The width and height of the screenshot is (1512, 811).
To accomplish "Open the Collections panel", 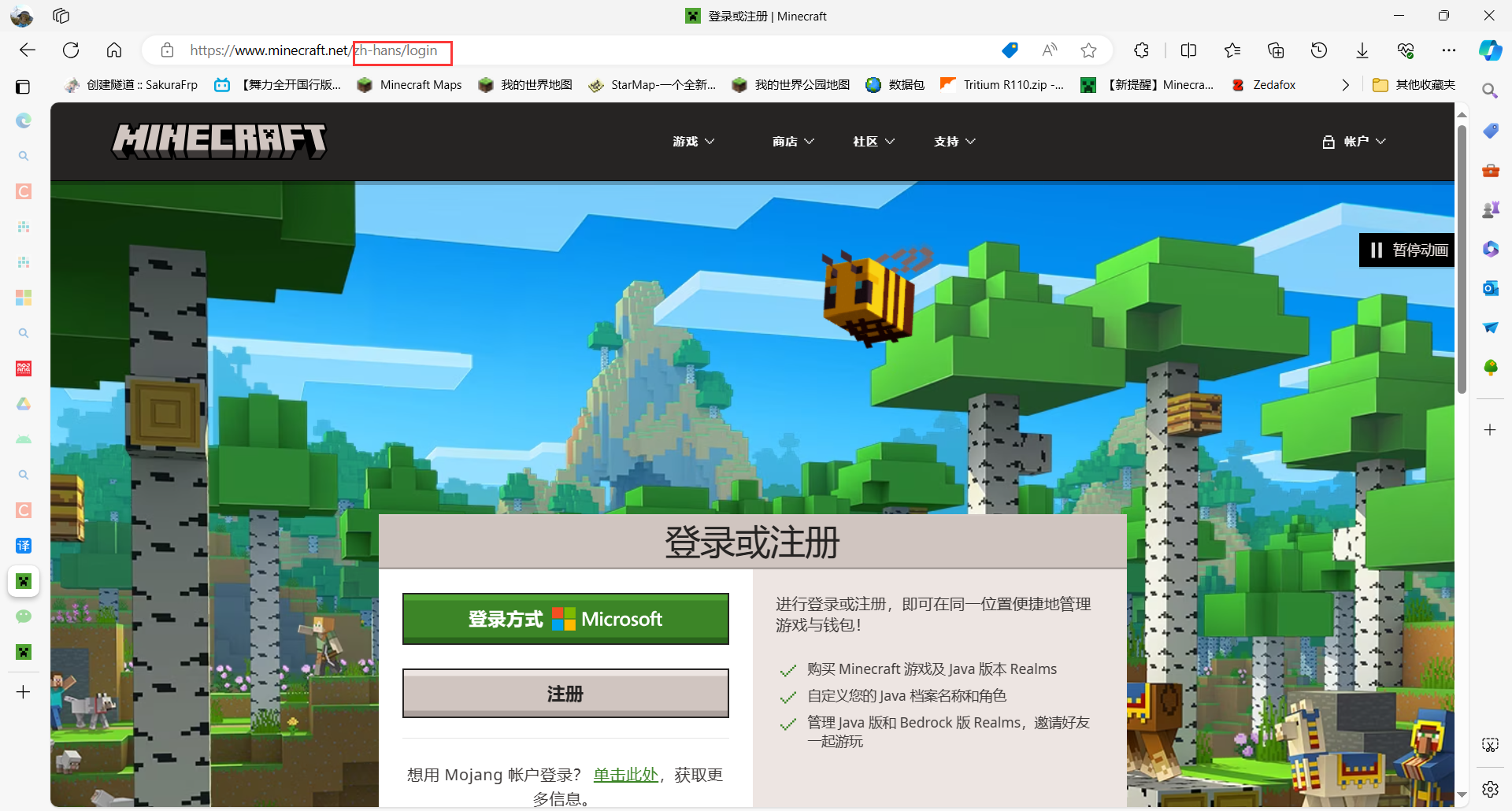I will pyautogui.click(x=1276, y=50).
